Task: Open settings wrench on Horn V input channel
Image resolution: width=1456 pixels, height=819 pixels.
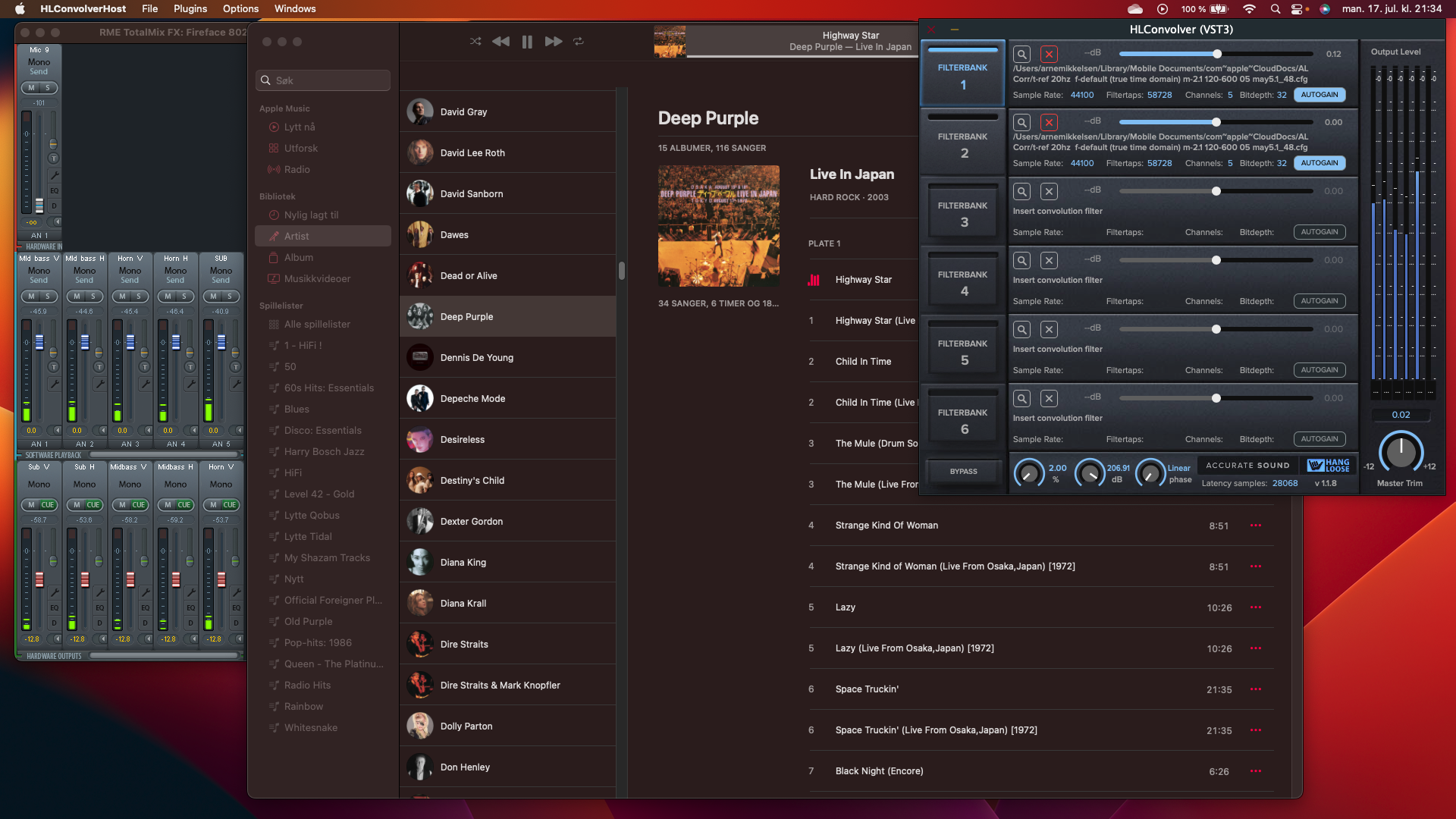Action: [x=145, y=384]
